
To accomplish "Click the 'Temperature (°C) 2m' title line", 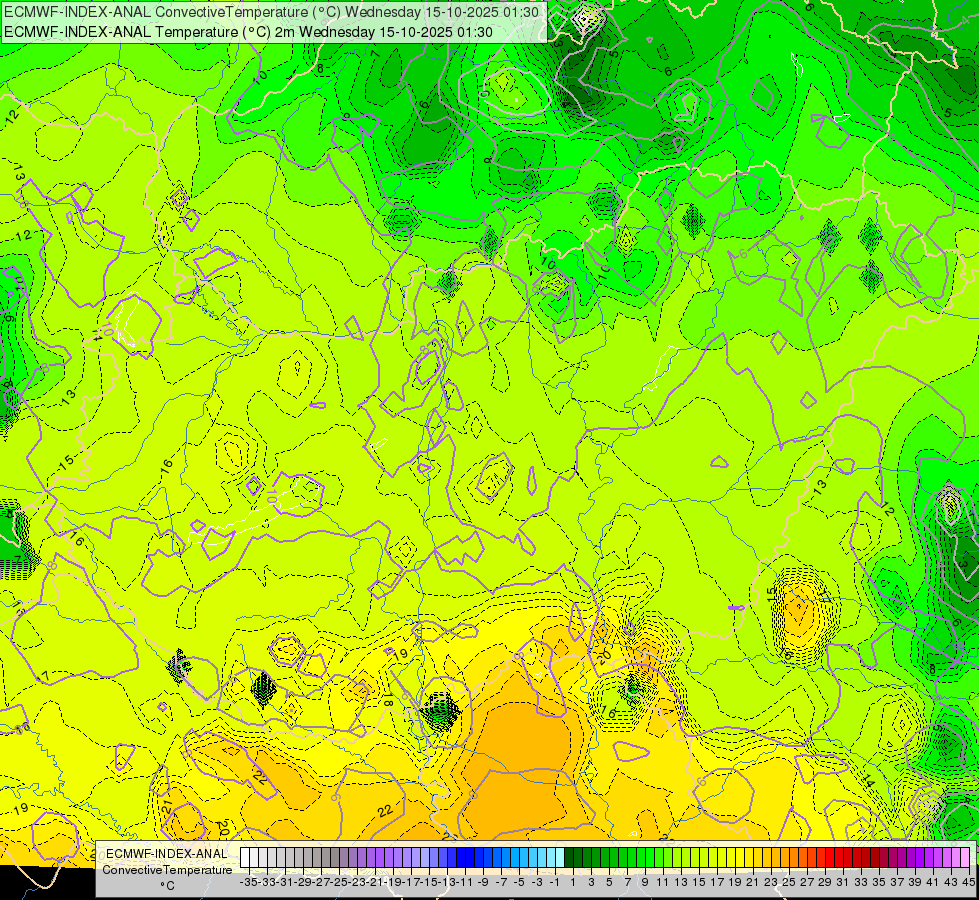I will [248, 32].
